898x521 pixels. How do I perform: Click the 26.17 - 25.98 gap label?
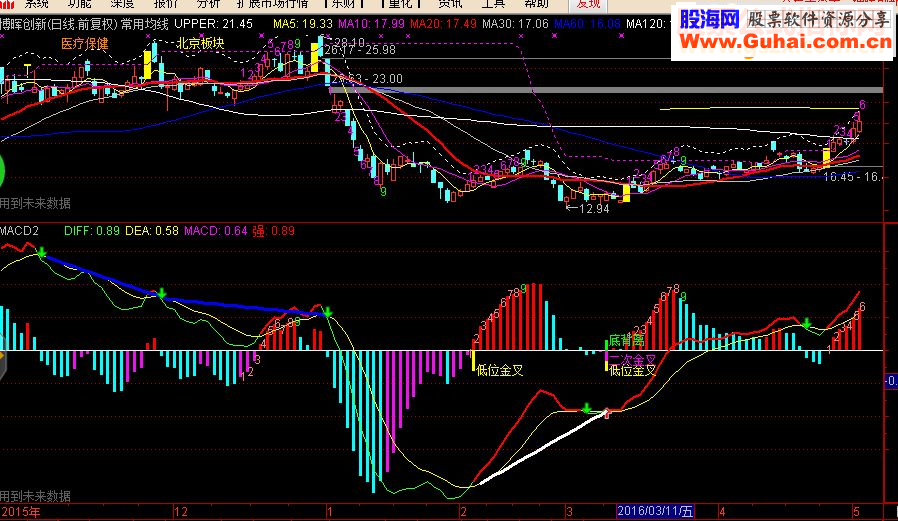coord(360,50)
